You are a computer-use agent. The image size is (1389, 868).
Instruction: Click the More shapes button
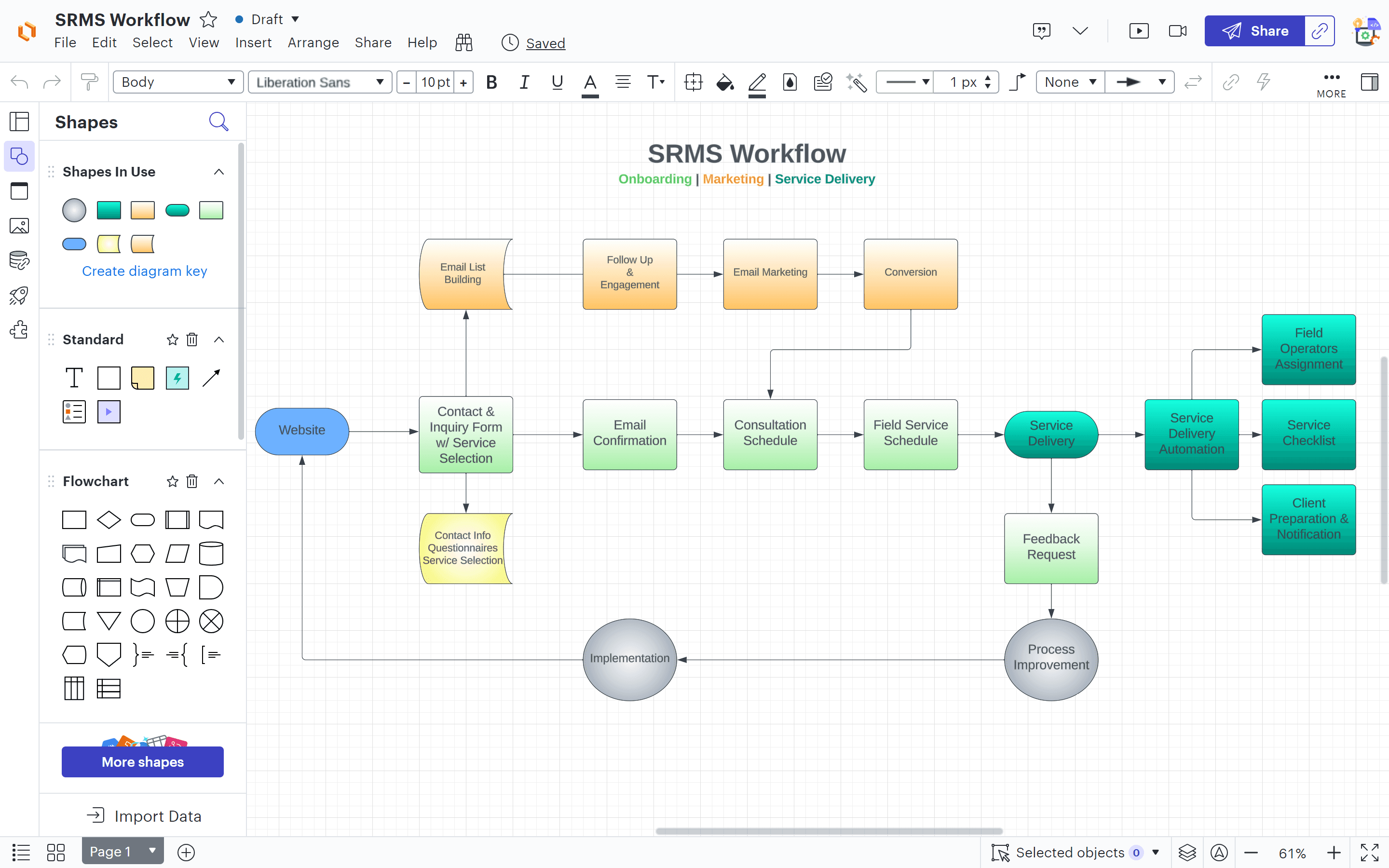coord(142,762)
